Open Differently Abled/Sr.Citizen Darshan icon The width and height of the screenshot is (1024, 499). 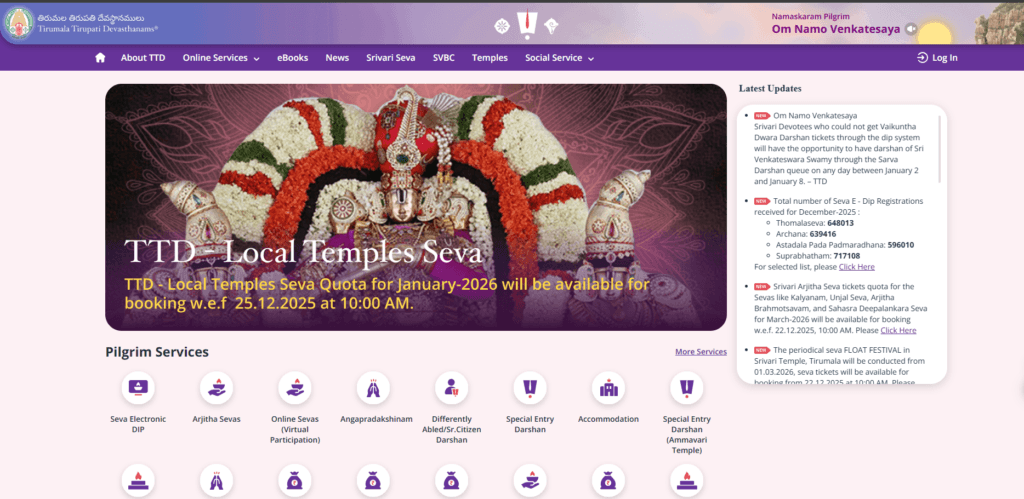[x=451, y=388]
